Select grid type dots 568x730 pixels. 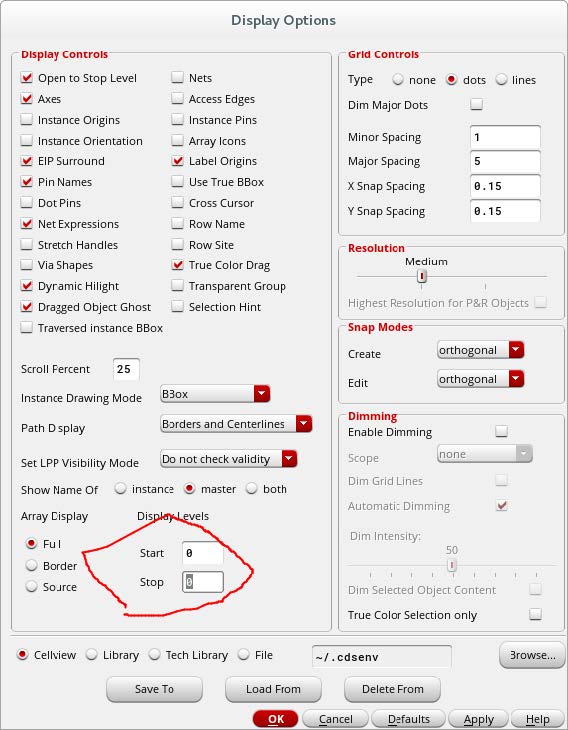[x=451, y=80]
